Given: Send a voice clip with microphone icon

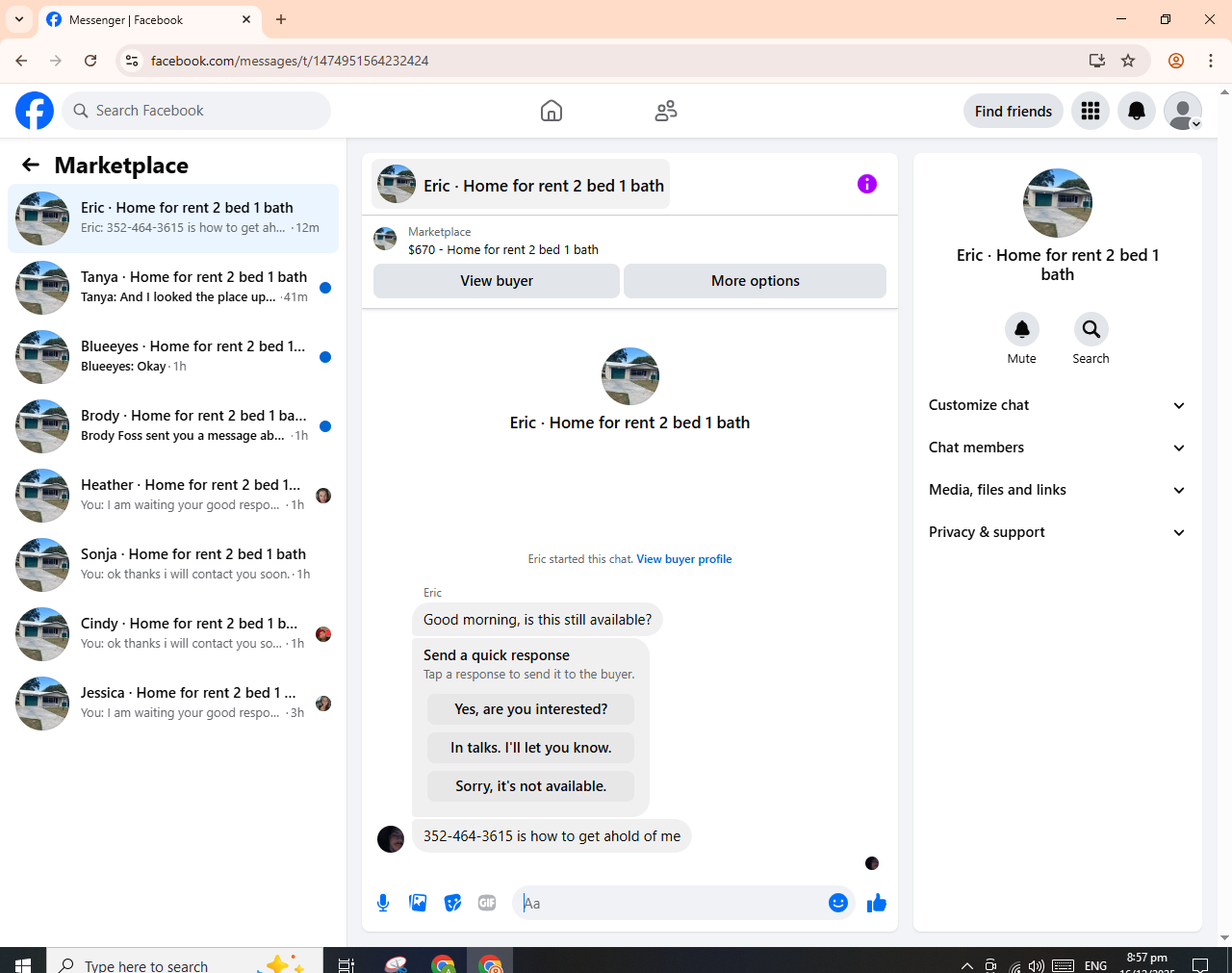Looking at the screenshot, I should [x=383, y=903].
